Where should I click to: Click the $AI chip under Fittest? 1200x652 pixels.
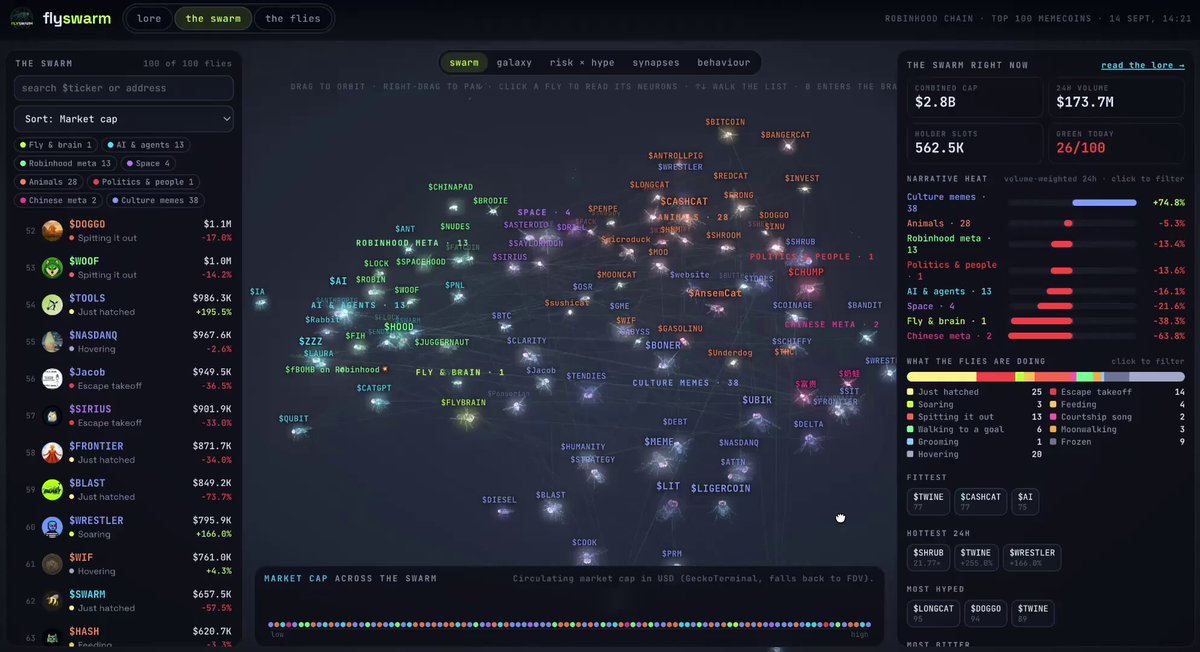(x=1026, y=501)
